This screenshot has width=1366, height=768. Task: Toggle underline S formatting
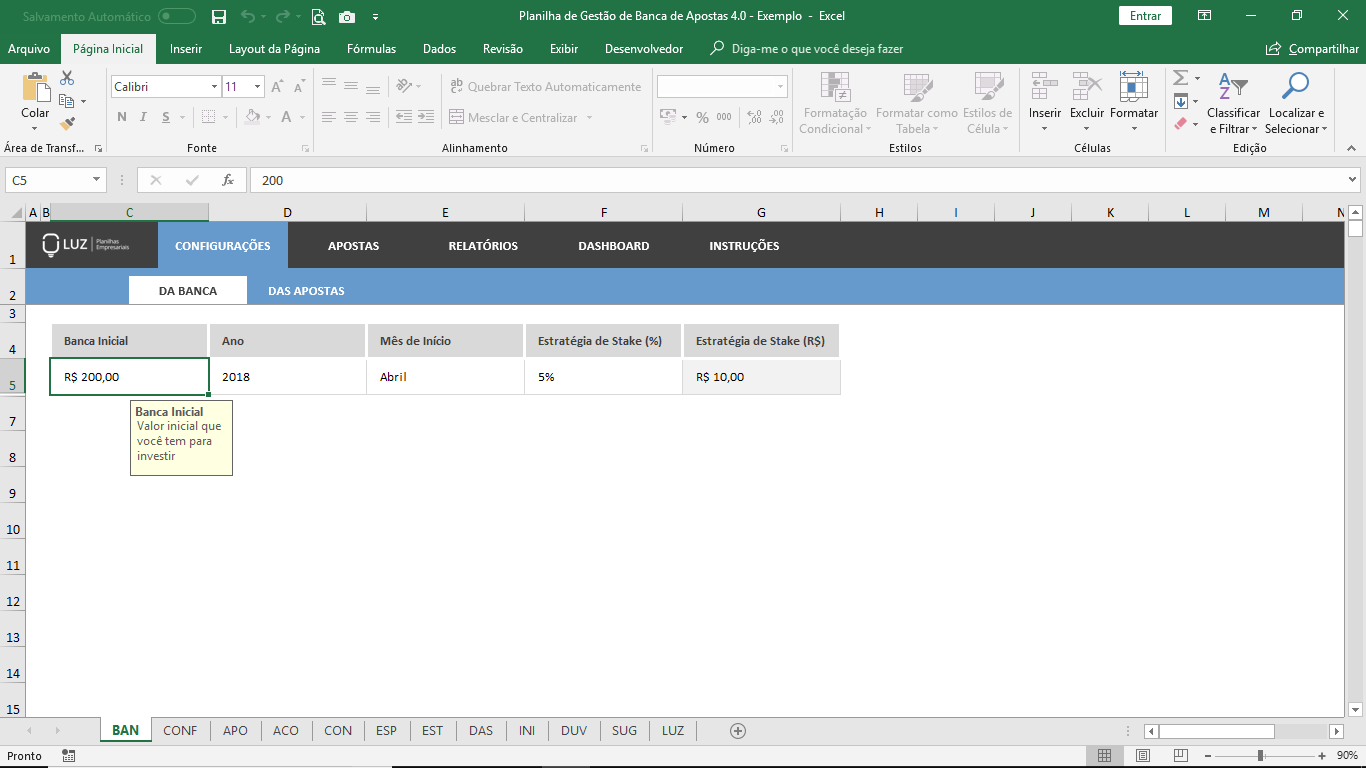(x=165, y=117)
